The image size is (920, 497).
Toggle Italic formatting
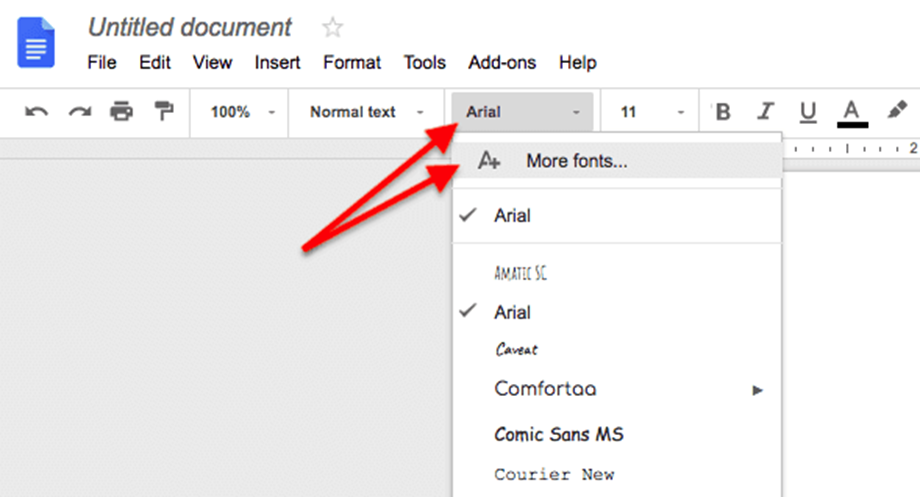(x=765, y=111)
